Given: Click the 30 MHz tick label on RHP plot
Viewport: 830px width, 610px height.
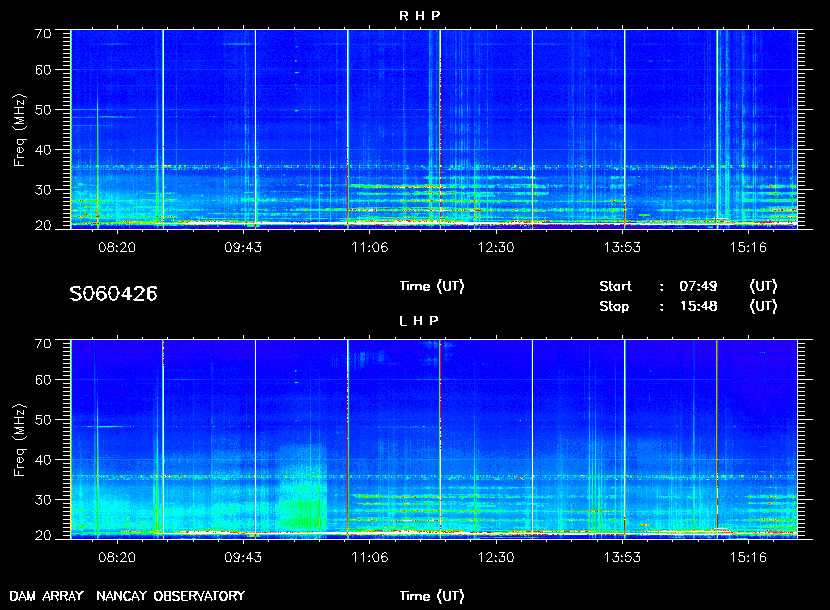Looking at the screenshot, I should [x=43, y=190].
